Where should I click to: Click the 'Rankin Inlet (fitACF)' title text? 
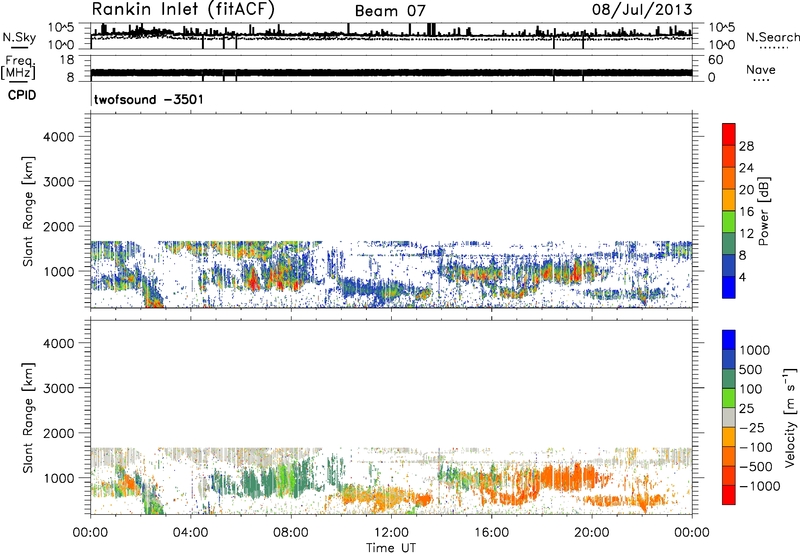click(x=183, y=9)
